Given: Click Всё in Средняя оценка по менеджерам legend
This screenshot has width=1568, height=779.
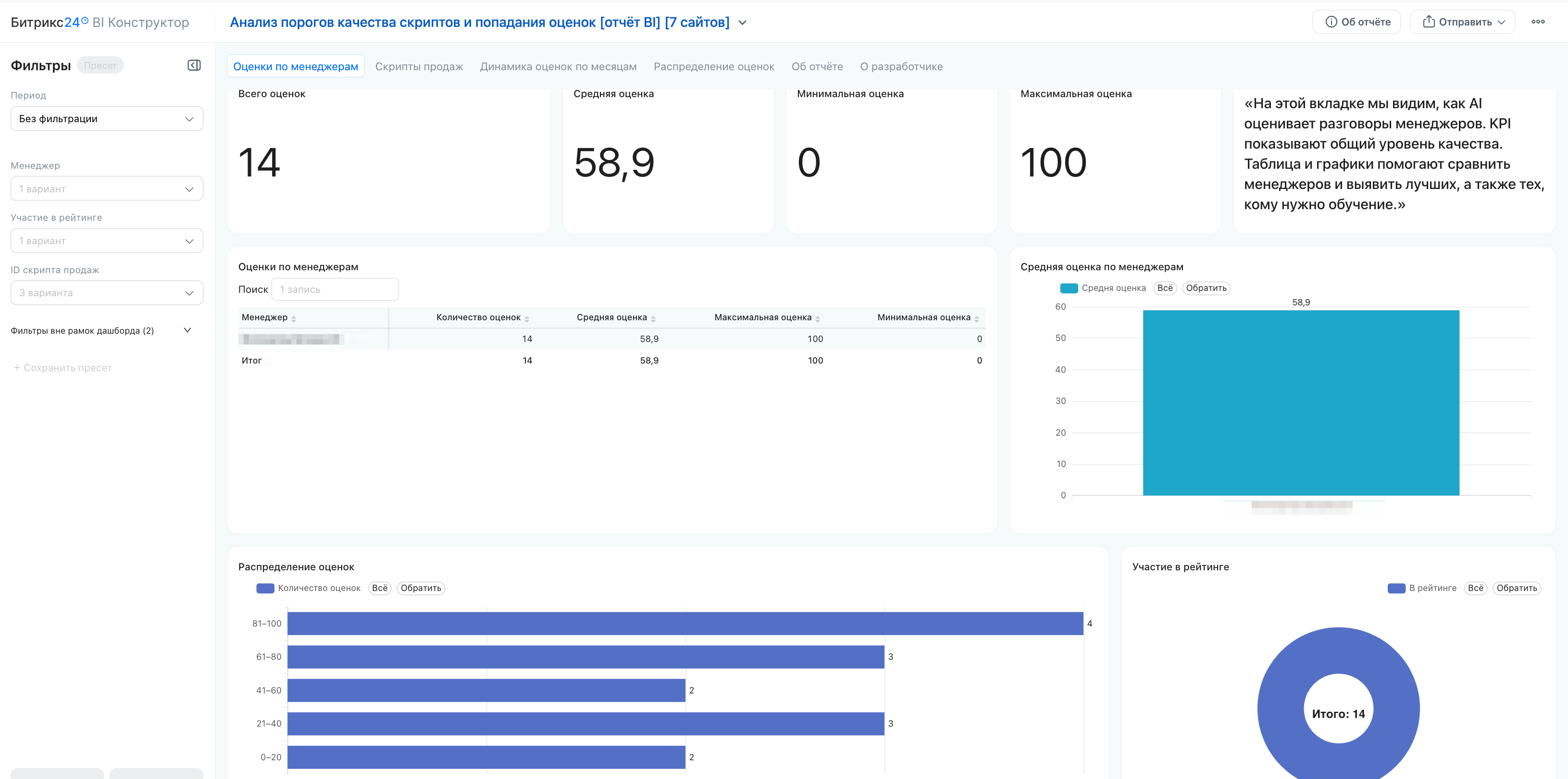Looking at the screenshot, I should pyautogui.click(x=1165, y=288).
